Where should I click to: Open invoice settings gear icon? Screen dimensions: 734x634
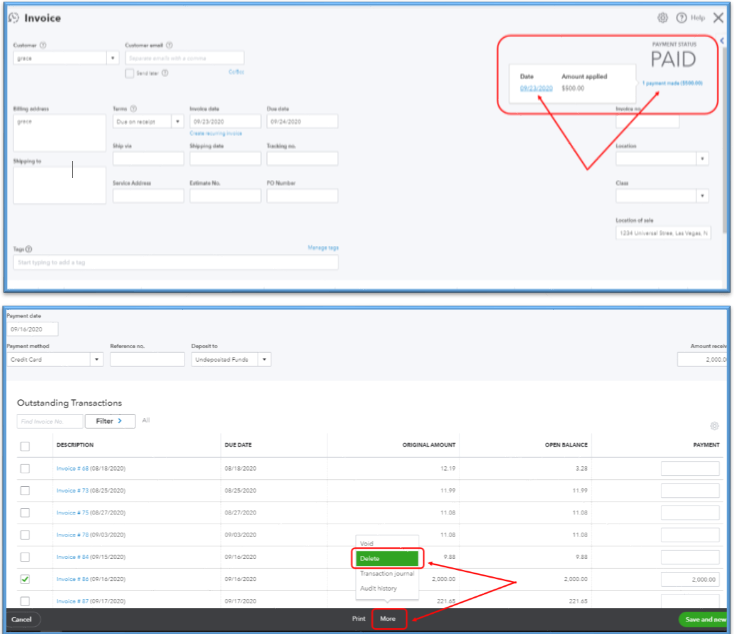pos(662,18)
